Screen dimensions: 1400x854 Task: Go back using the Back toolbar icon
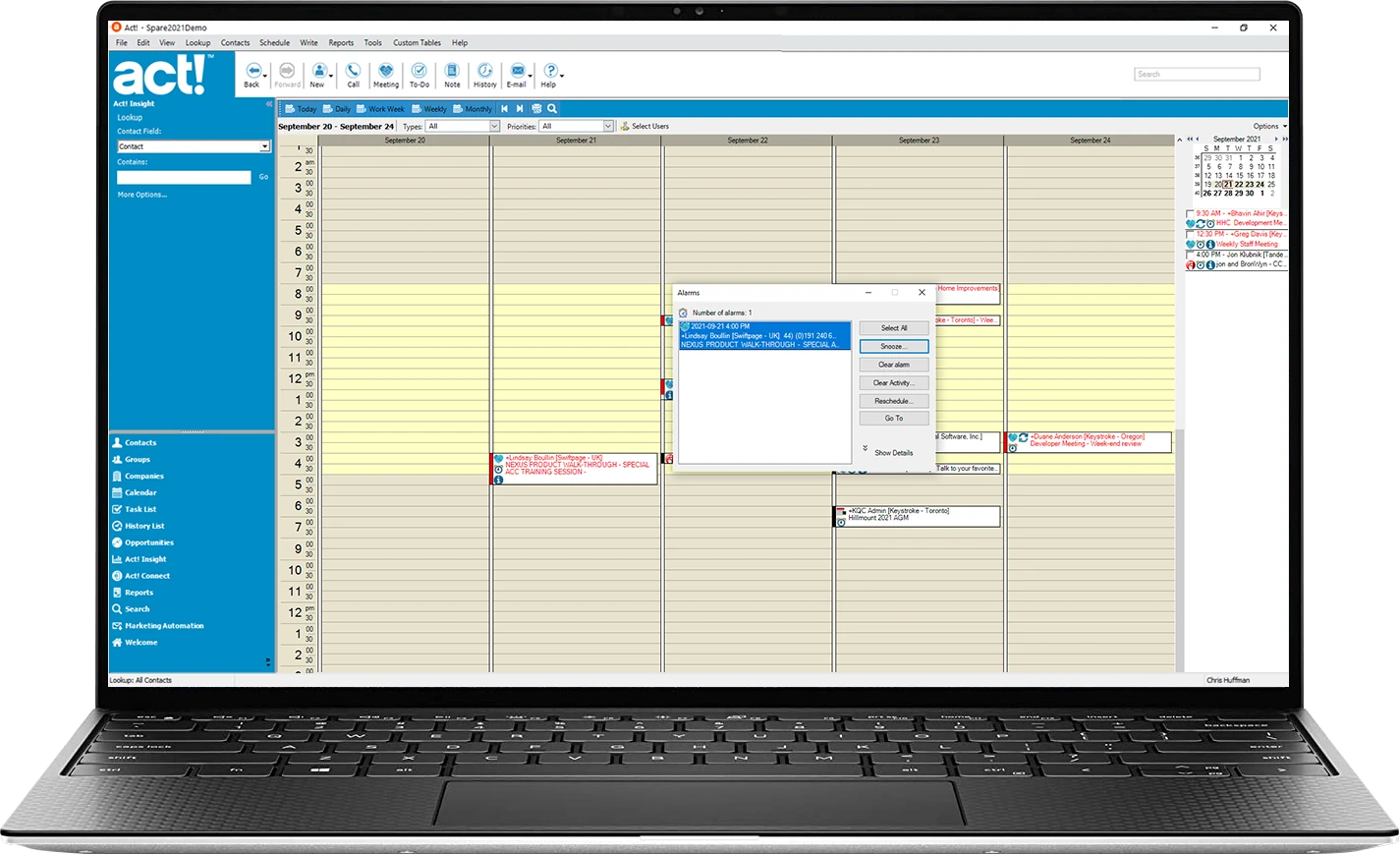252,75
